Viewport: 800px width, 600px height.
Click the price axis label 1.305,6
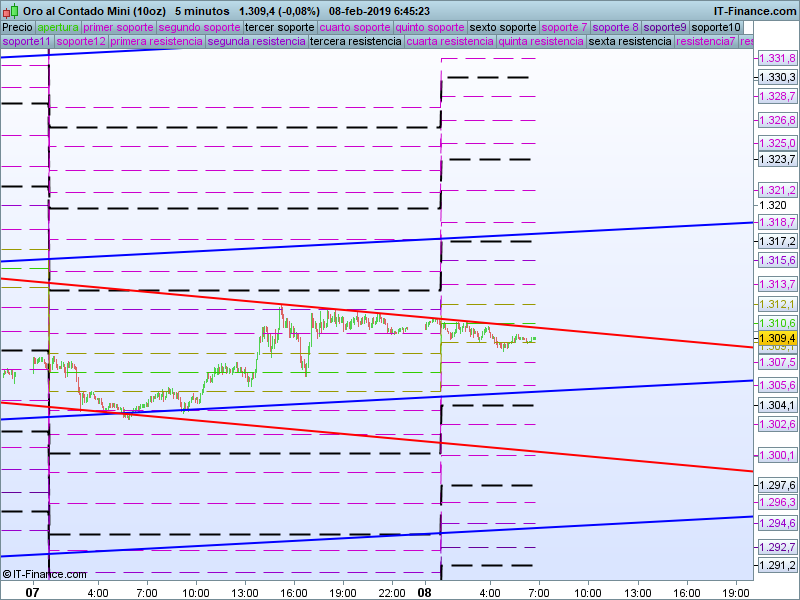point(777,385)
